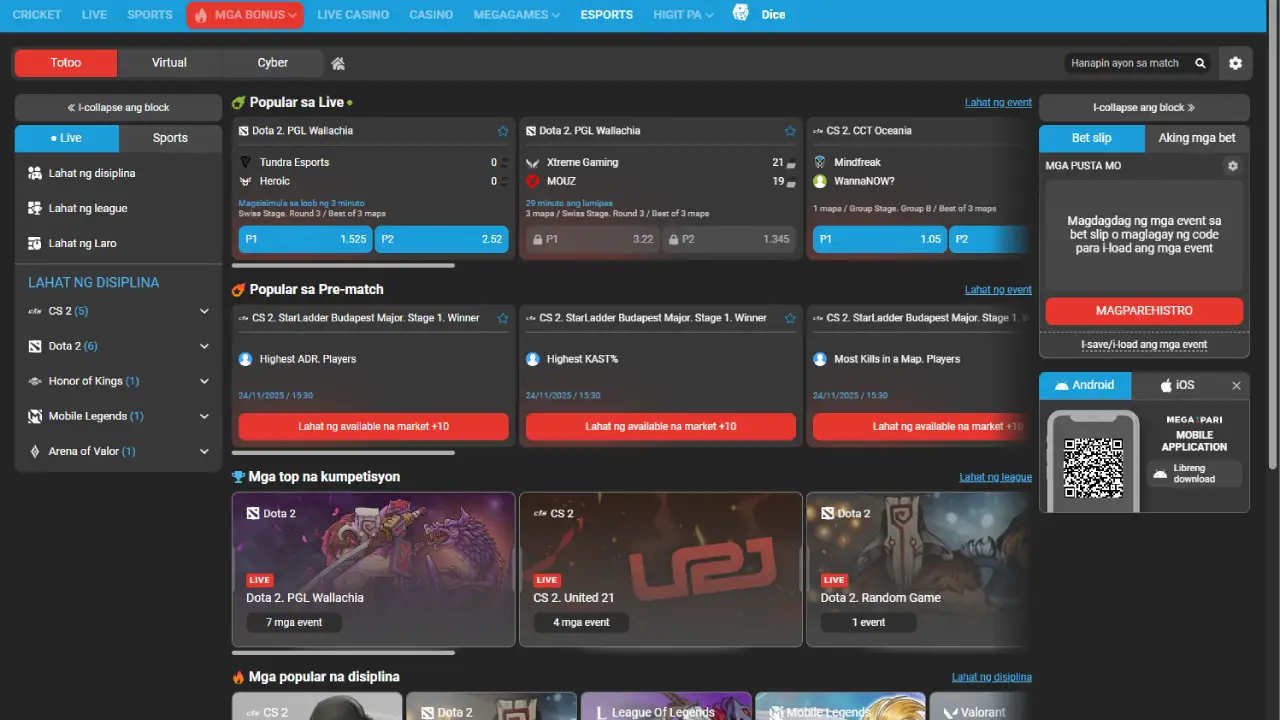Open the MGA BONUS dropdown
The height and width of the screenshot is (720, 1280).
point(245,15)
